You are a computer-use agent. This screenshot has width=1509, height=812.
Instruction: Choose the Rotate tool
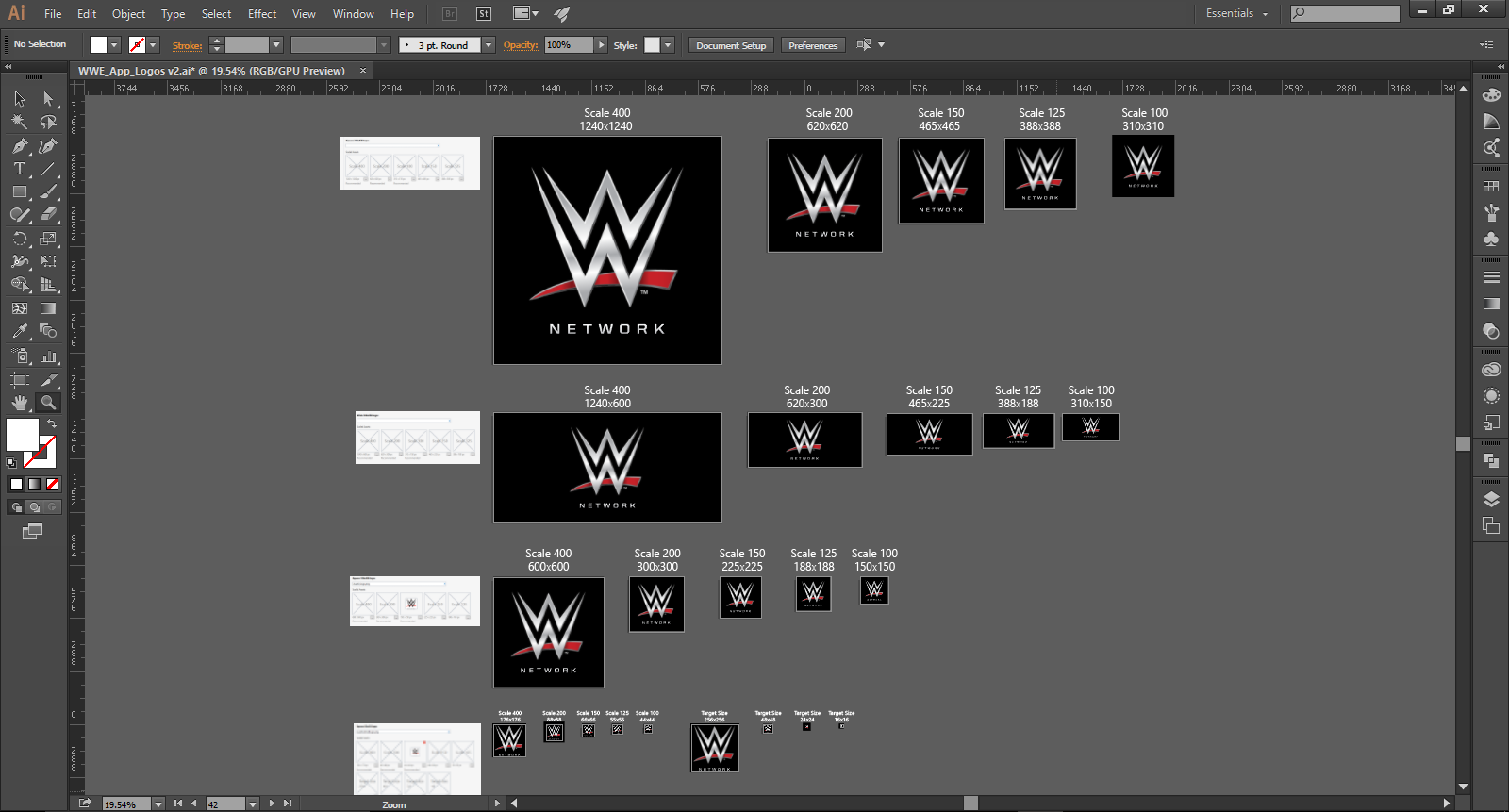click(20, 239)
